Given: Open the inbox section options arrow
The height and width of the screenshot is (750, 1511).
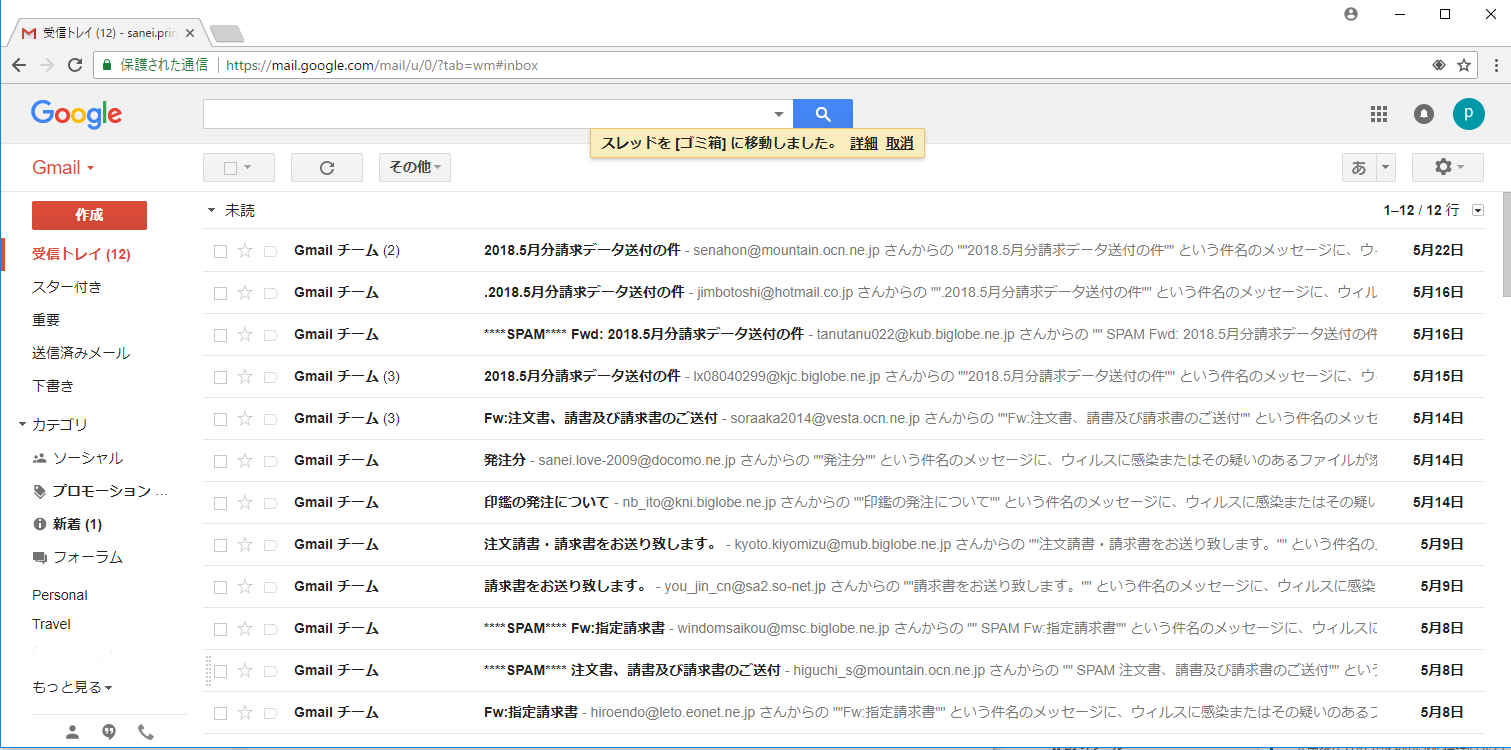Looking at the screenshot, I should click(x=1478, y=210).
